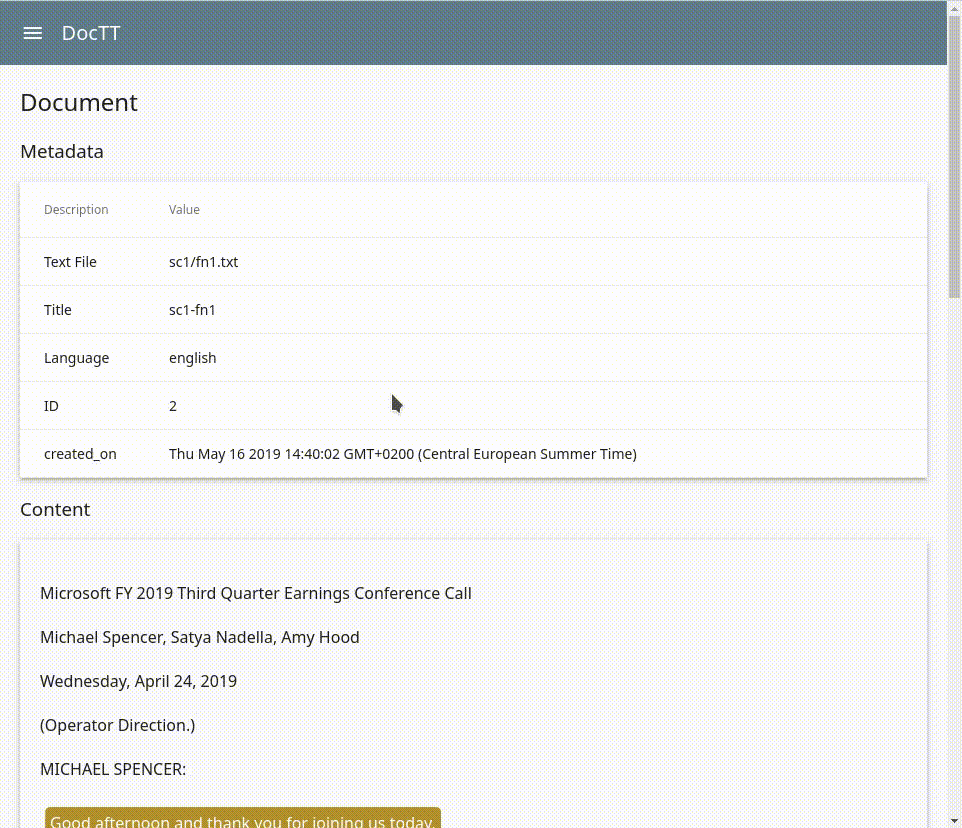
Task: Click the MICHAEL SPENCER: speaker label
Action: point(113,769)
